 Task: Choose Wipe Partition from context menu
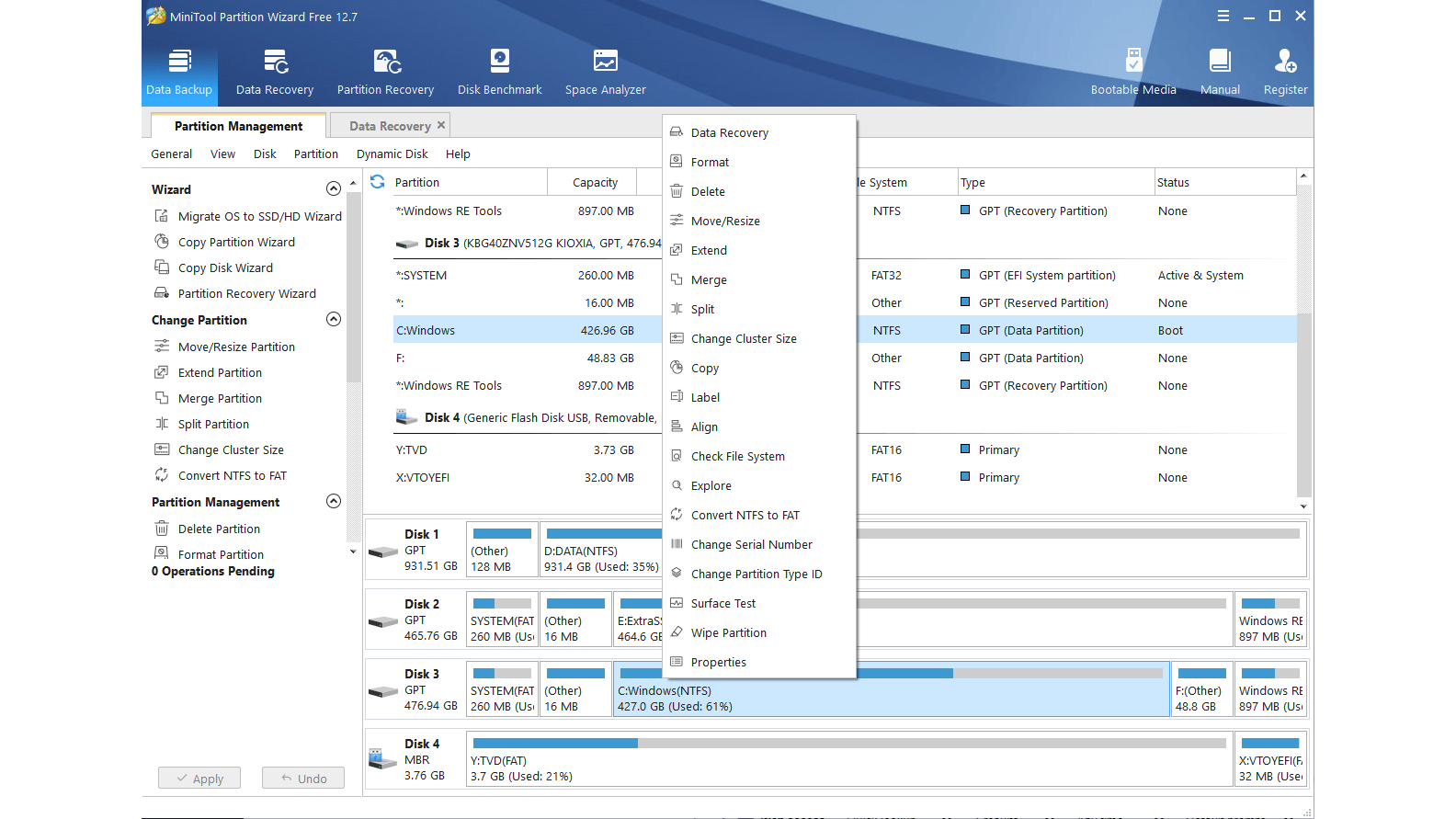click(728, 633)
